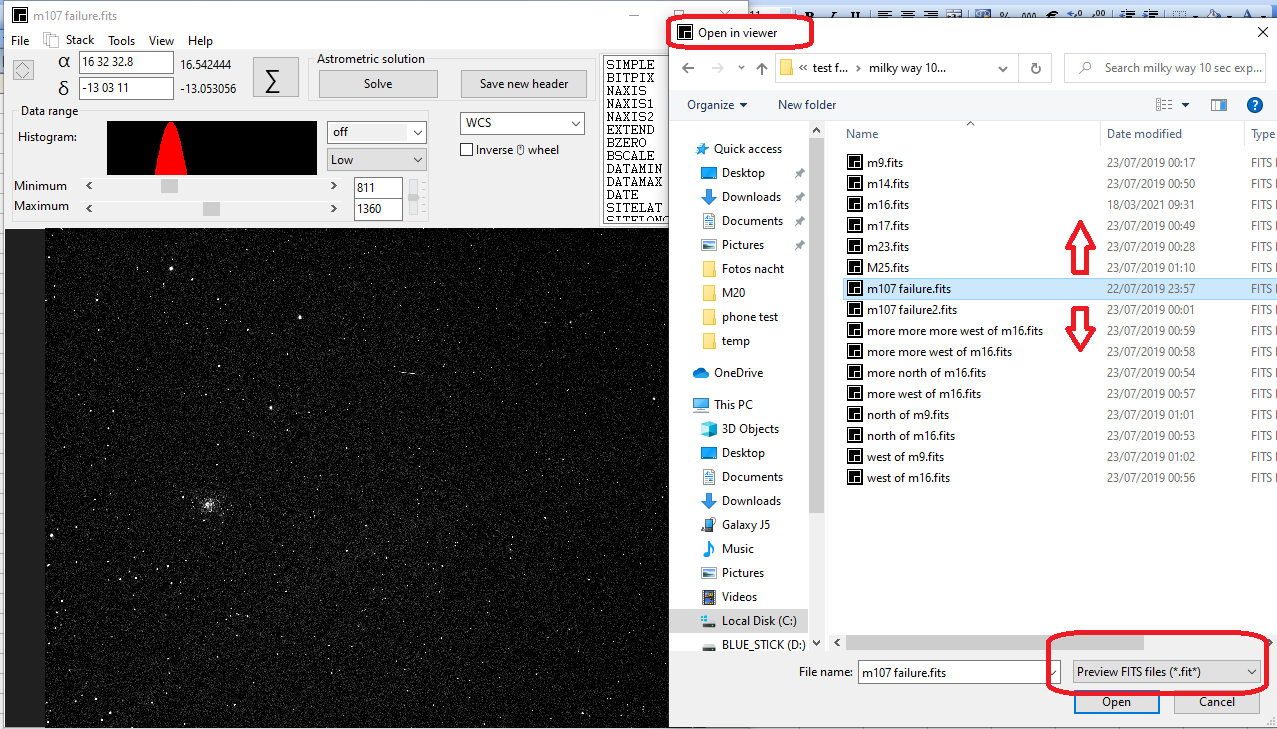This screenshot has width=1277, height=729.
Task: Click New folder button
Action: pyautogui.click(x=807, y=104)
